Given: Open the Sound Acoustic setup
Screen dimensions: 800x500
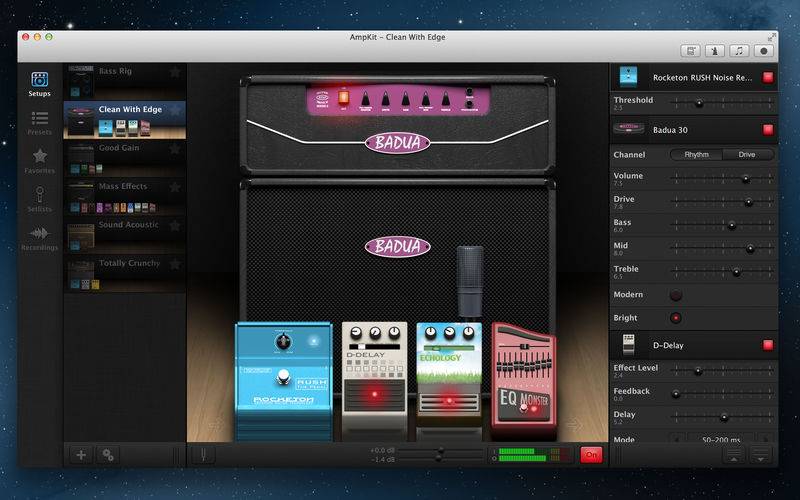Looking at the screenshot, I should tap(124, 235).
